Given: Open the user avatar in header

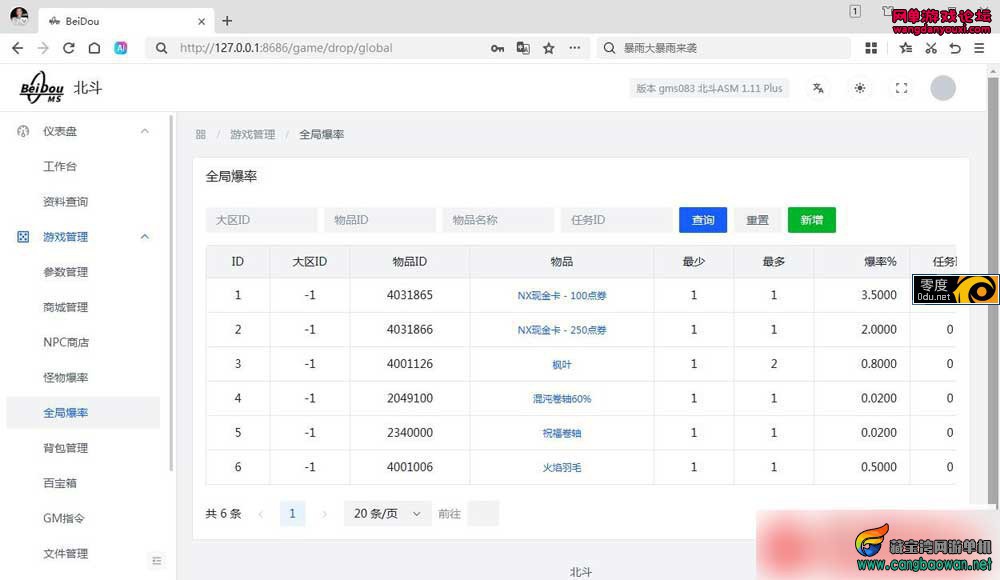Looking at the screenshot, I should 943,88.
